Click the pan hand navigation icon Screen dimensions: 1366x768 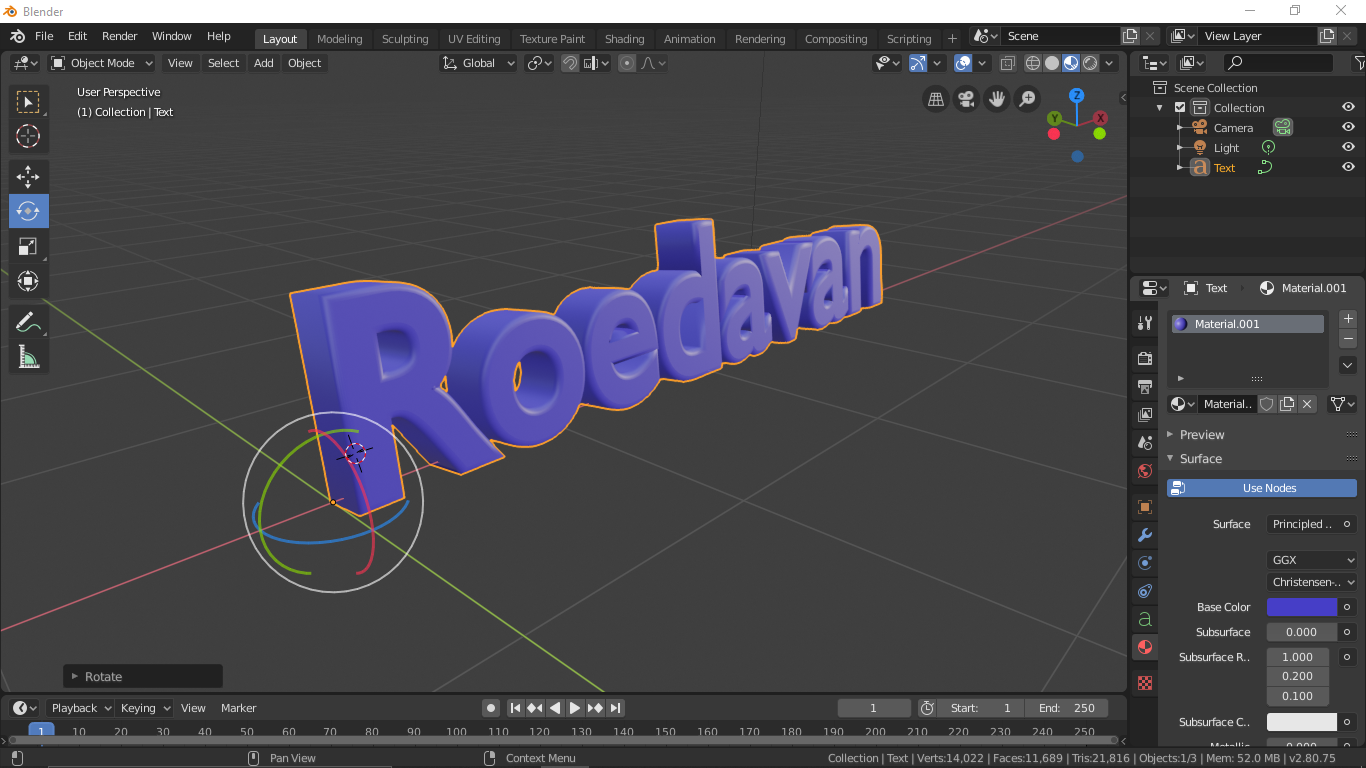996,99
